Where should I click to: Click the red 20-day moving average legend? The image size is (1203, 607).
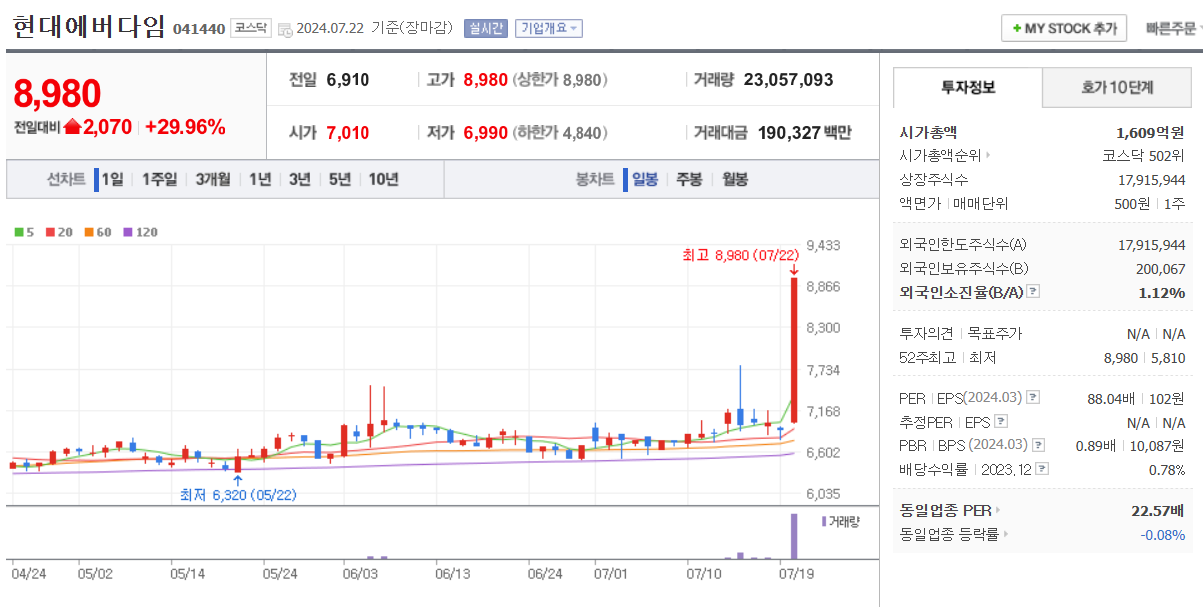tap(59, 232)
